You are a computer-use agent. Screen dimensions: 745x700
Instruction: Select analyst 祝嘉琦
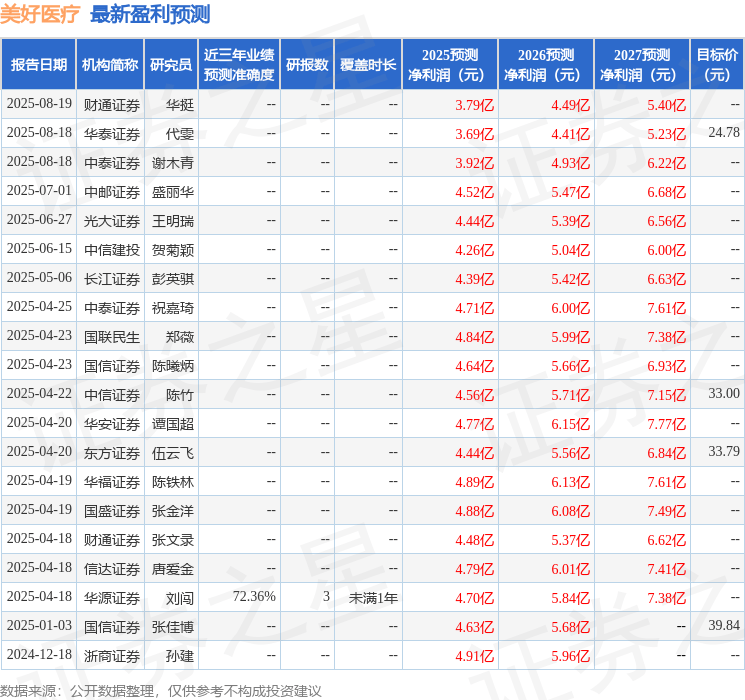point(172,307)
